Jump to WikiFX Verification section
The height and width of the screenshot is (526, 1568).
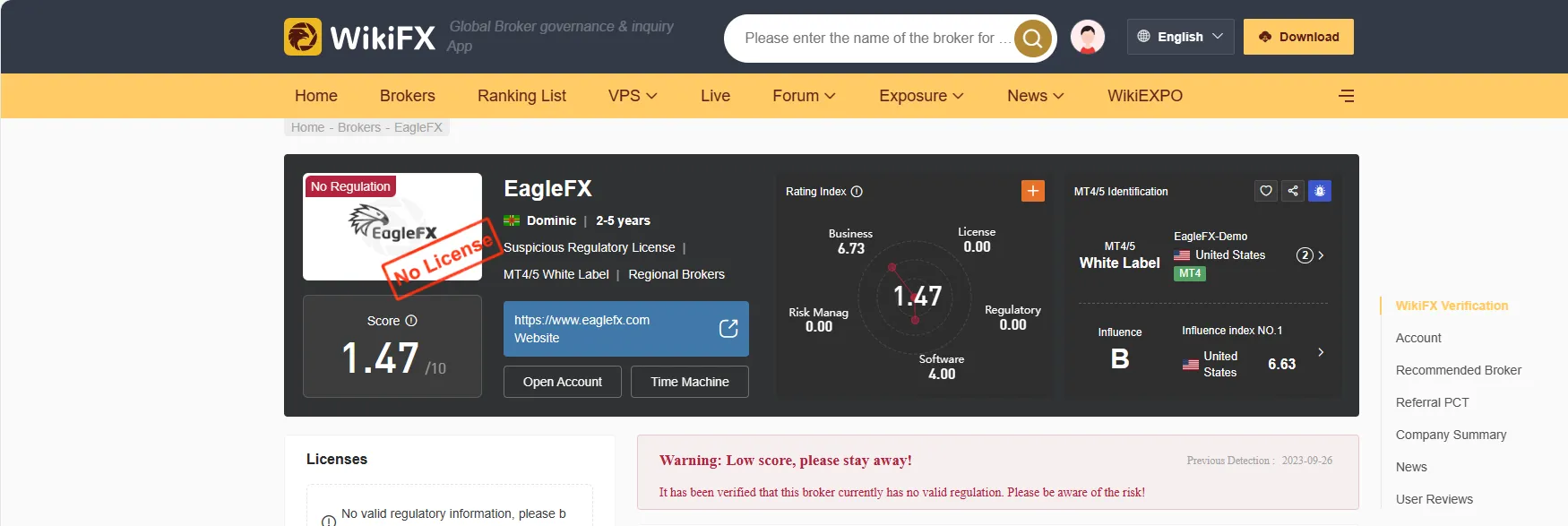(x=1452, y=306)
